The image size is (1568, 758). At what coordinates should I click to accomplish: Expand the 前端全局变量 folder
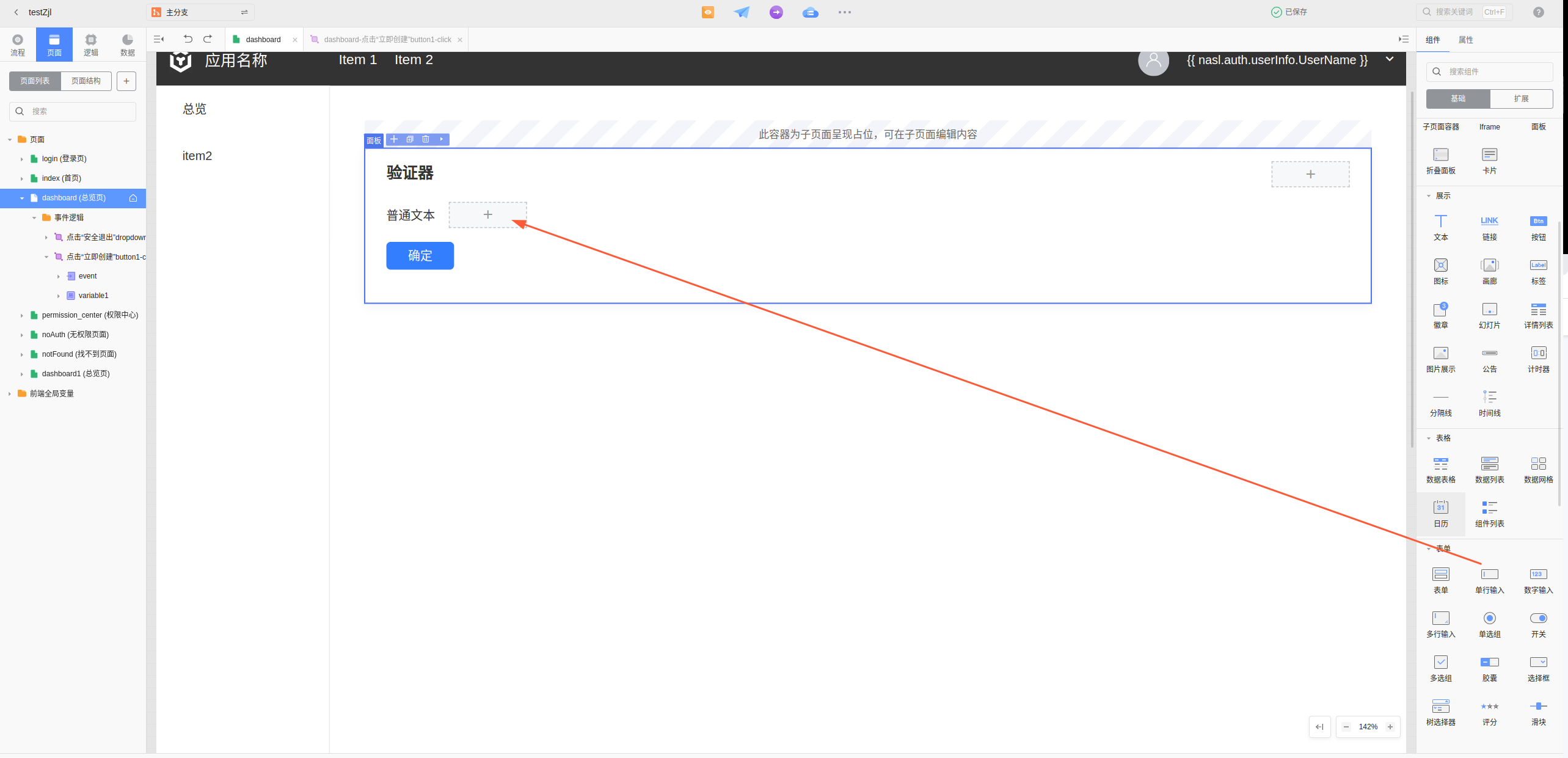(x=10, y=393)
